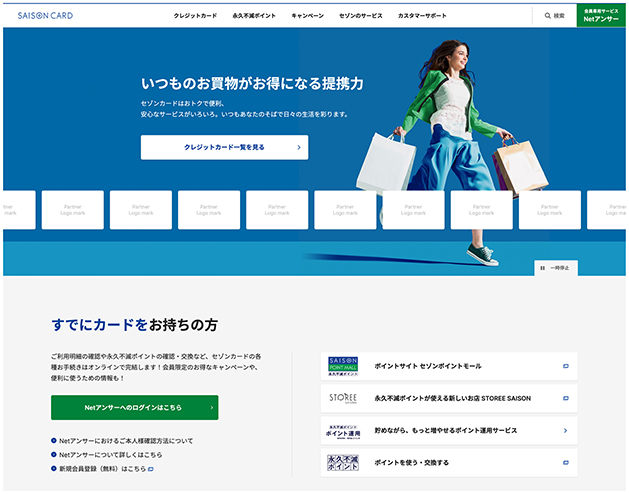Open the キャンペーン menu
The width and height of the screenshot is (629, 494).
pyautogui.click(x=307, y=16)
